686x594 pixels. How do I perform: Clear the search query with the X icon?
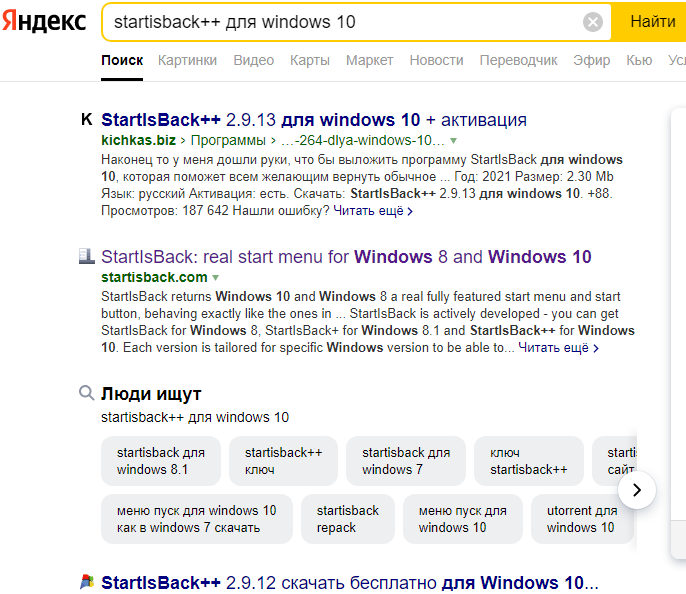point(593,22)
